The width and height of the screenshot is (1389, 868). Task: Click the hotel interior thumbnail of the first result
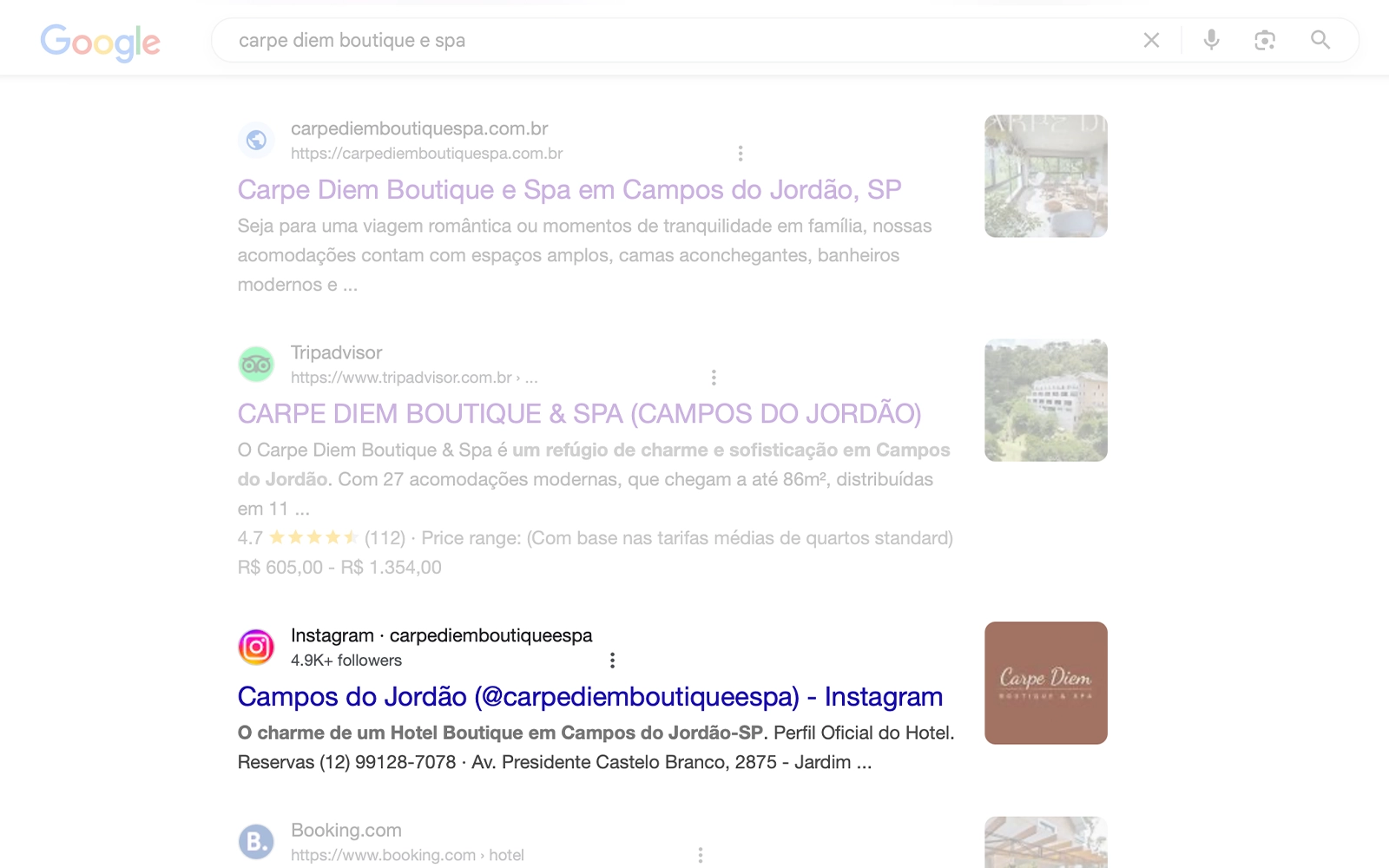[x=1046, y=176]
